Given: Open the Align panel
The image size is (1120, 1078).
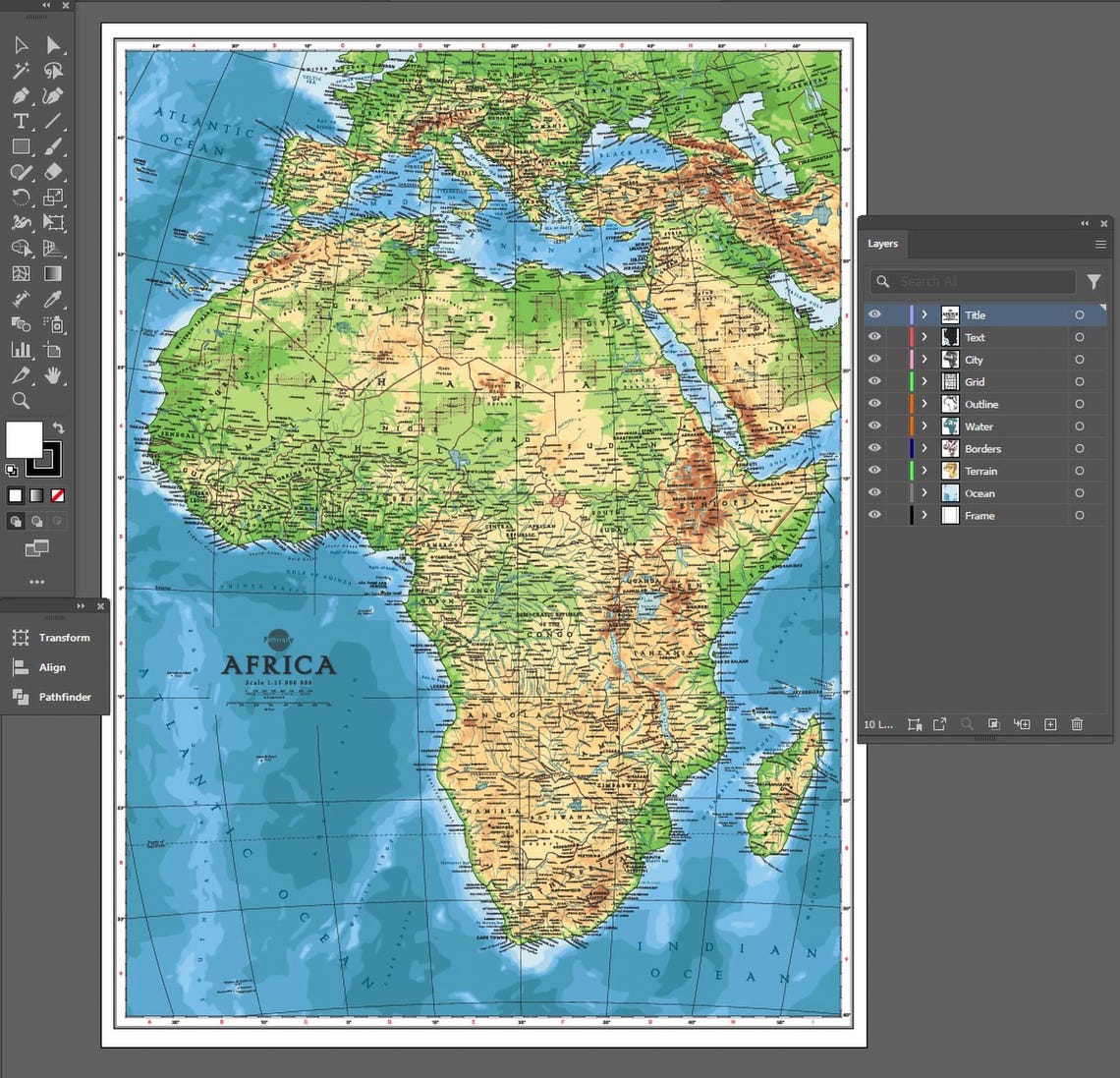Looking at the screenshot, I should tap(40, 667).
